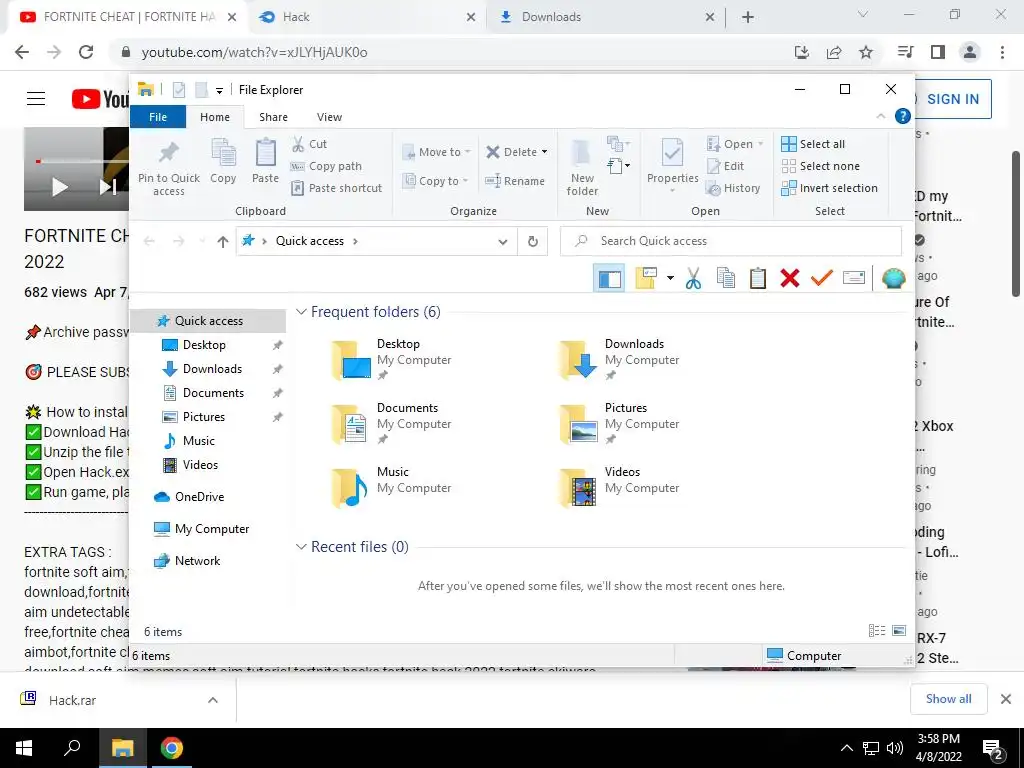Open folder view options dropdown arrow
Image resolution: width=1024 pixels, height=768 pixels.
point(670,278)
